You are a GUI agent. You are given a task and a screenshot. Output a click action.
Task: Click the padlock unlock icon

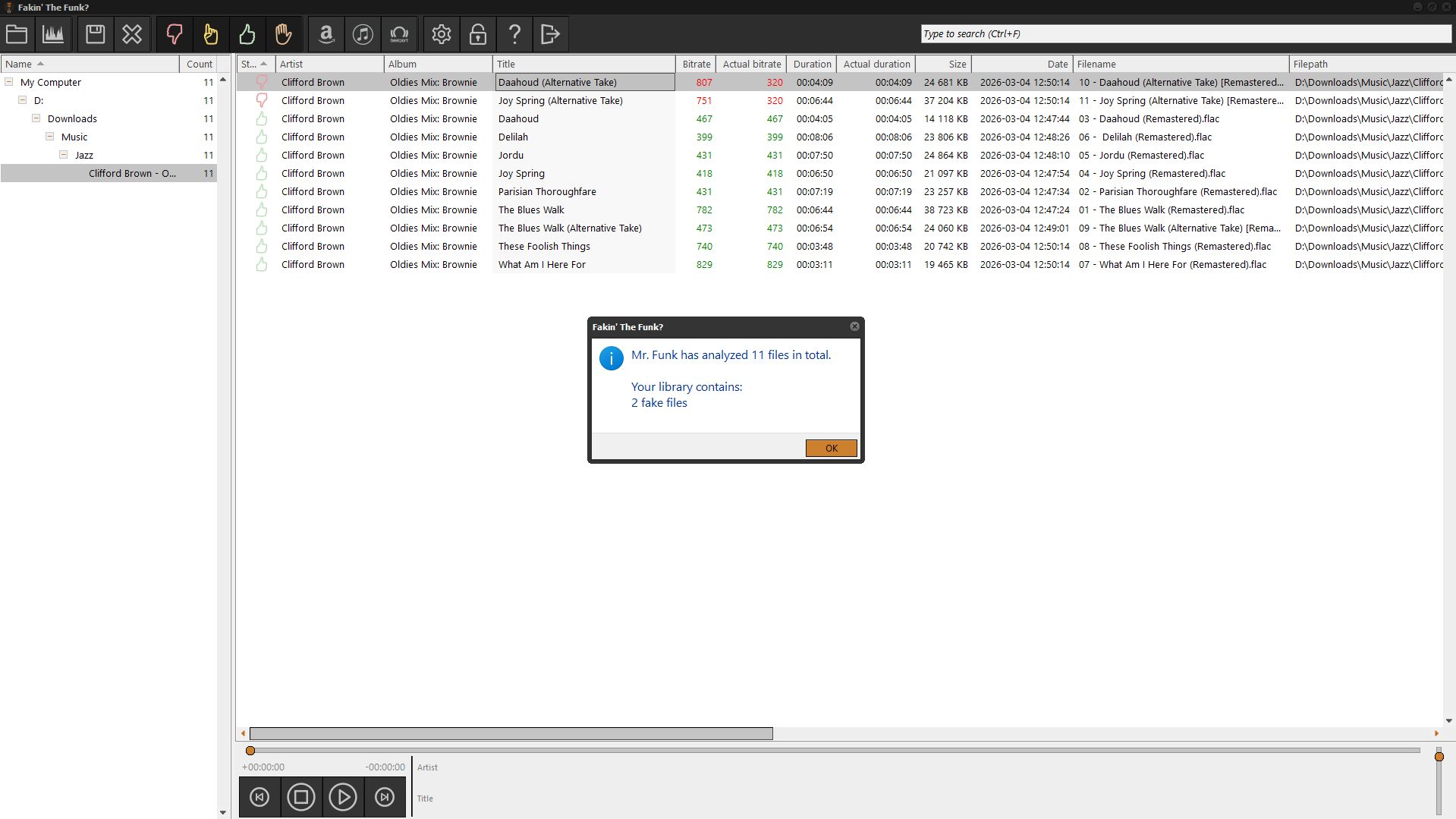(x=478, y=34)
